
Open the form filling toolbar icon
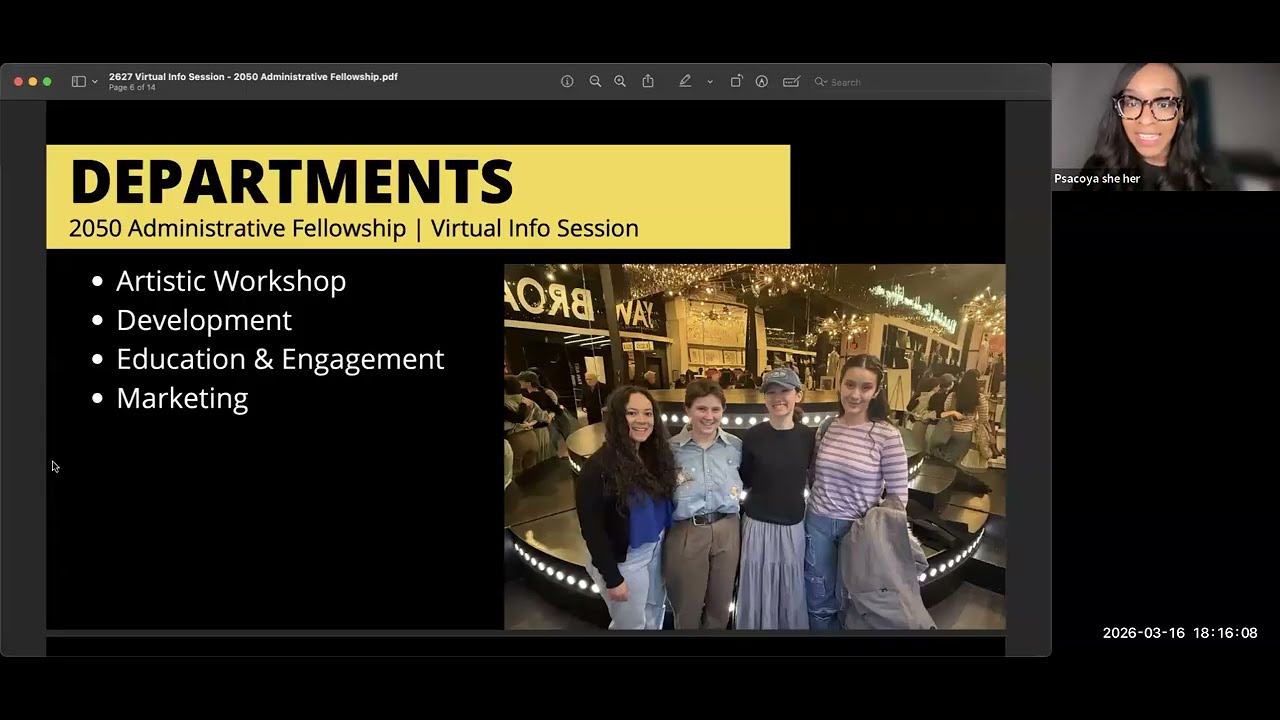coord(791,82)
